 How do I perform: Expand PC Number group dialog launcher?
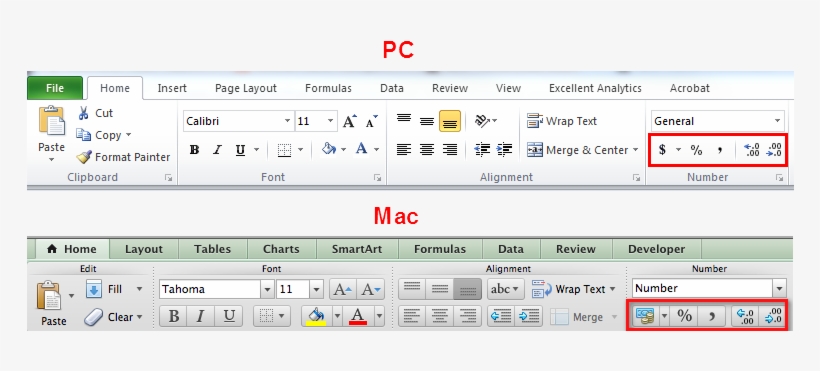779,178
